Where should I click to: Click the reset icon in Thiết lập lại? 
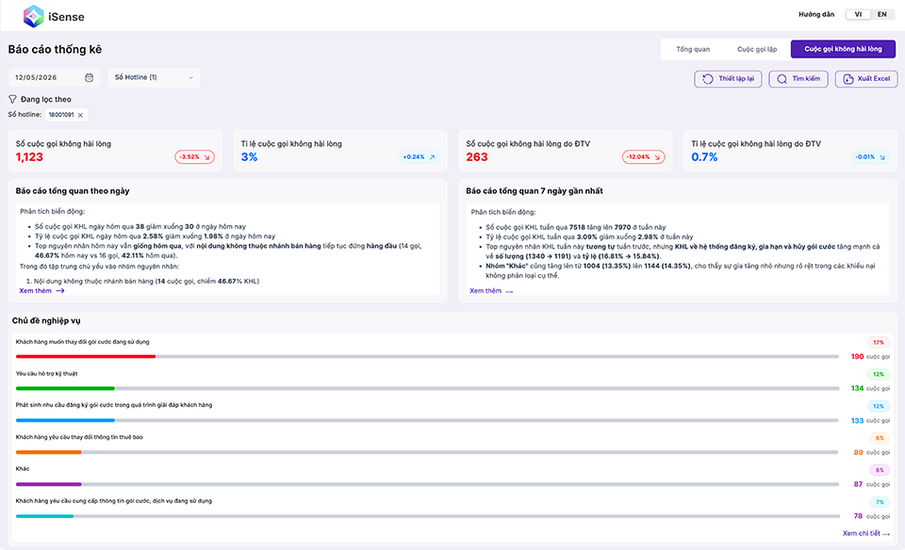[708, 79]
